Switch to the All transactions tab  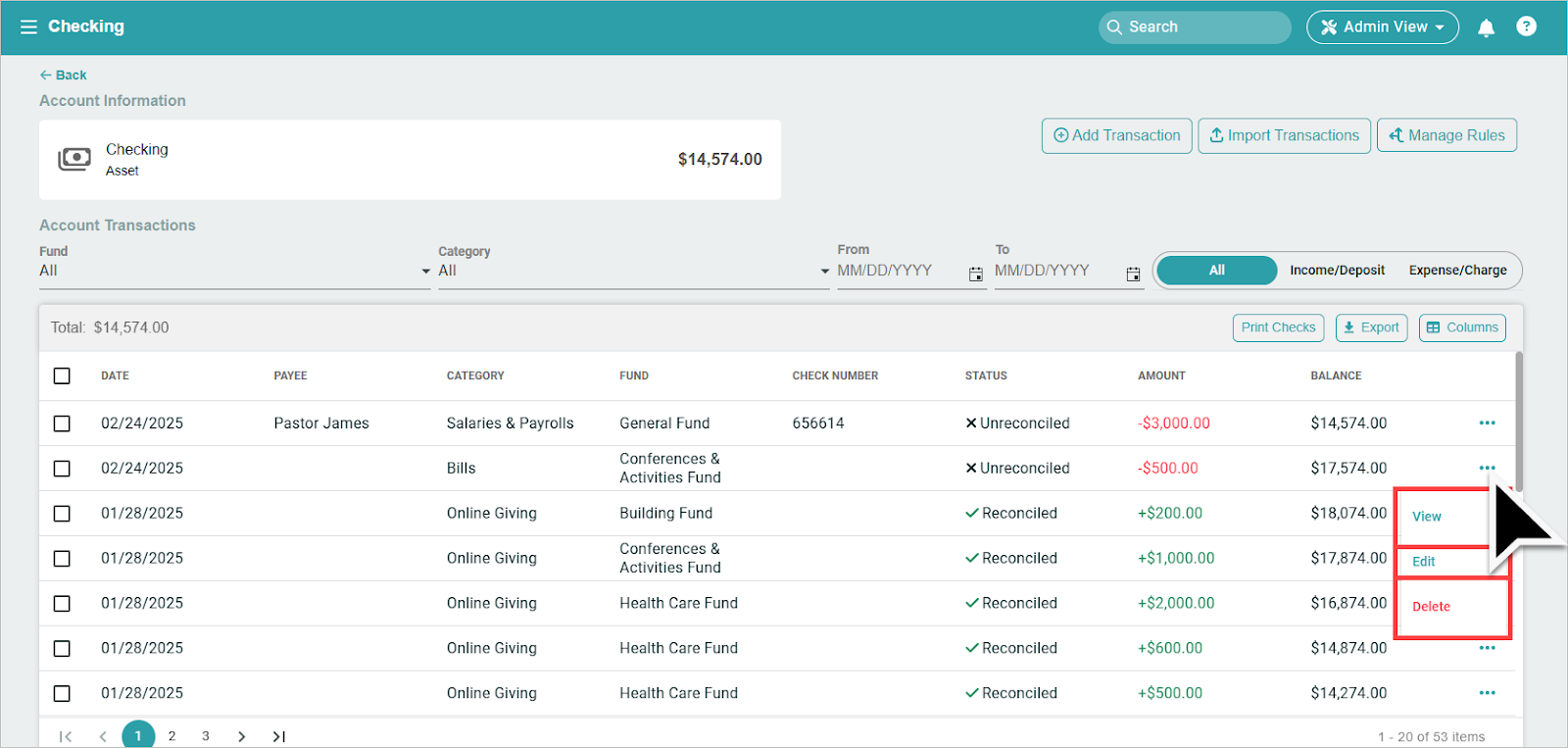click(x=1216, y=271)
